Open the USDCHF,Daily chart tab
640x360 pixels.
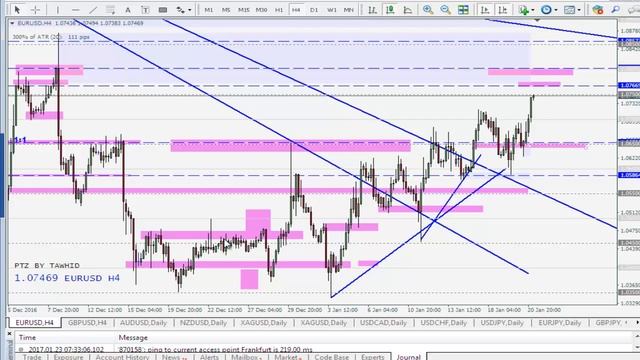pos(444,322)
